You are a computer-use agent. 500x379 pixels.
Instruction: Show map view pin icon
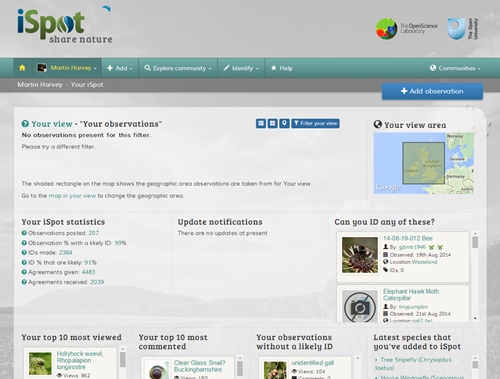[x=284, y=123]
